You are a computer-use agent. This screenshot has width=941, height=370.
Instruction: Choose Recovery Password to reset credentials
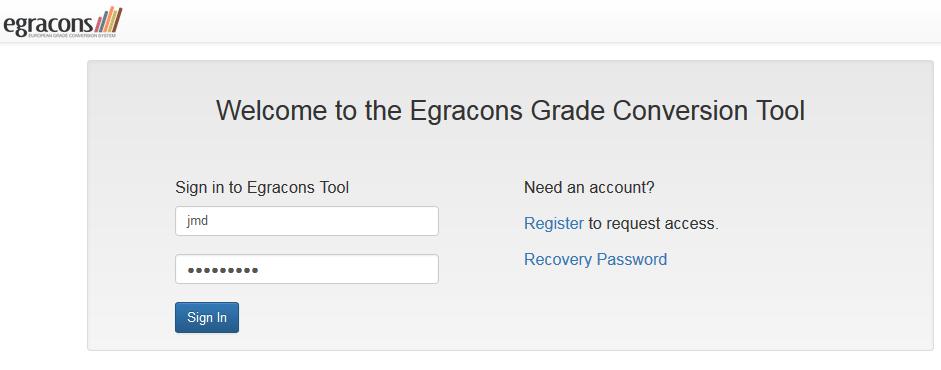[x=595, y=260]
